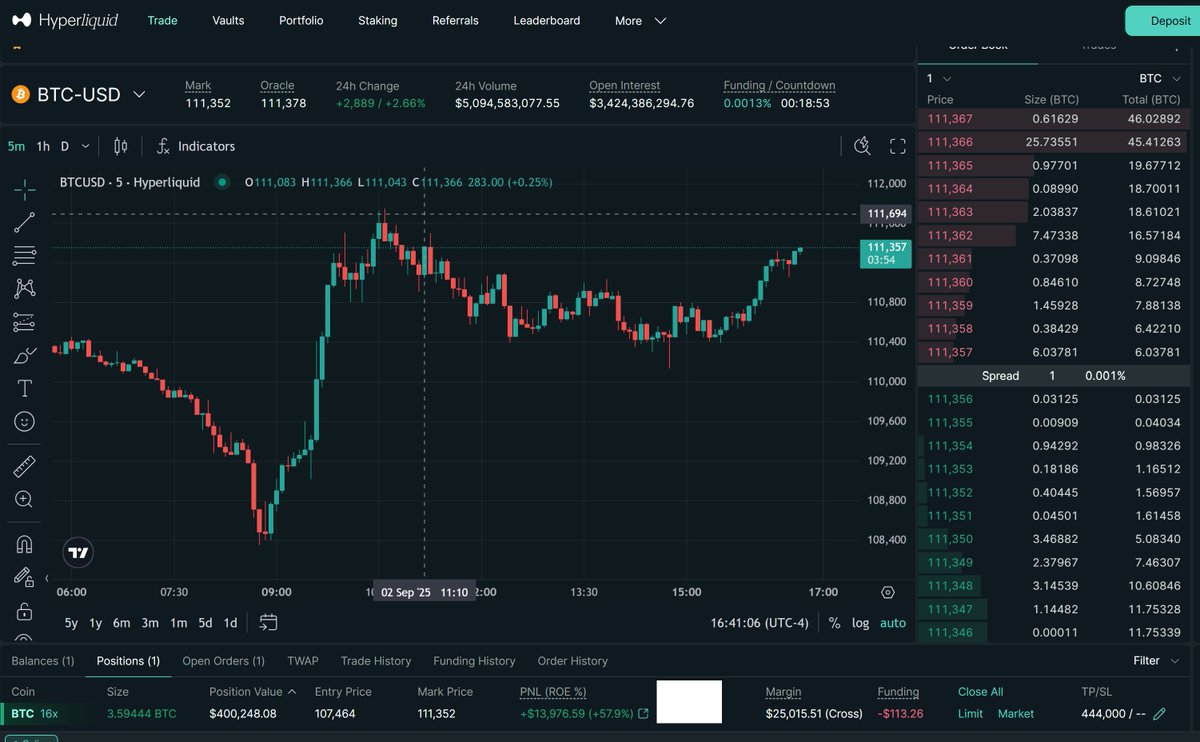Close position with Market order
The width and height of the screenshot is (1200, 742).
click(1016, 714)
